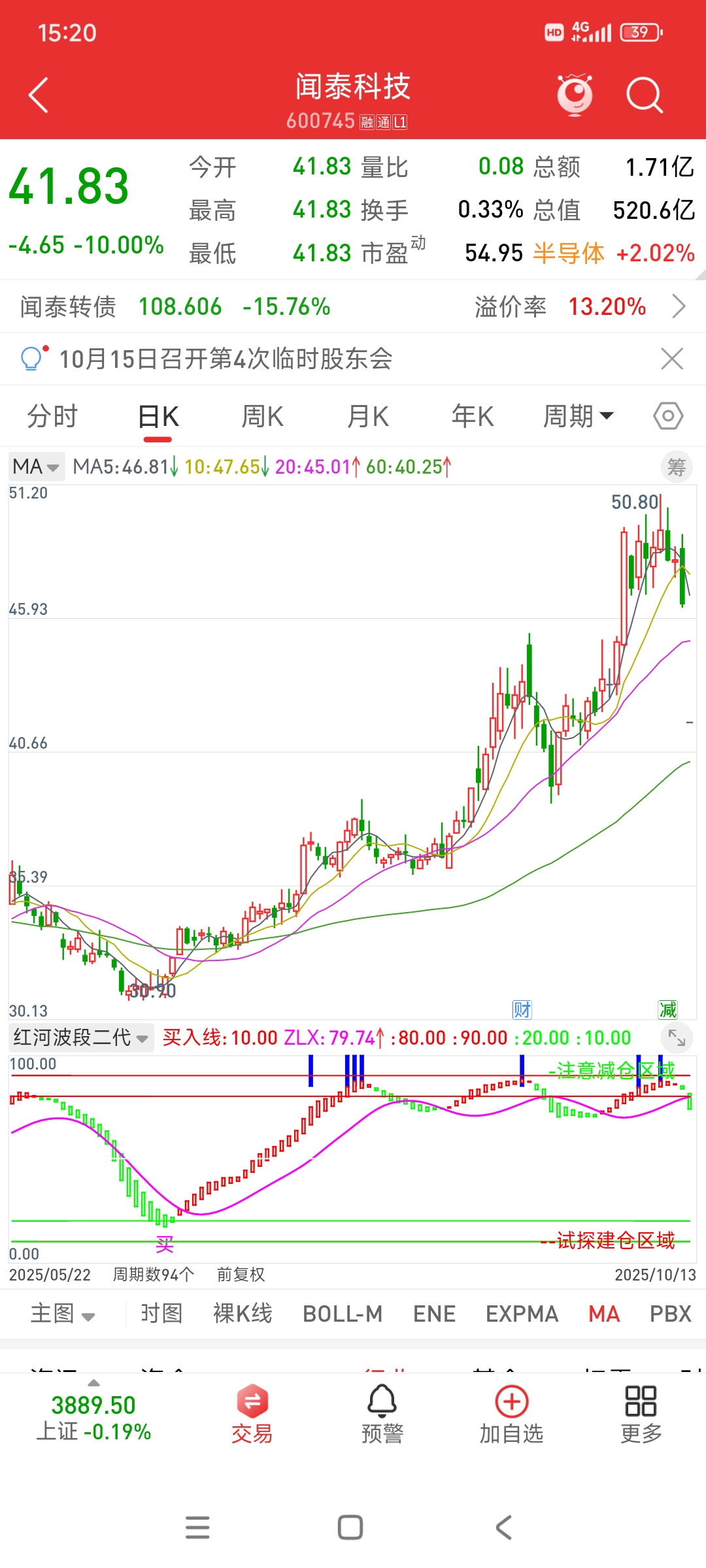Image resolution: width=706 pixels, height=1568 pixels.
Task: Open the 周期 period dropdown
Action: tap(579, 416)
